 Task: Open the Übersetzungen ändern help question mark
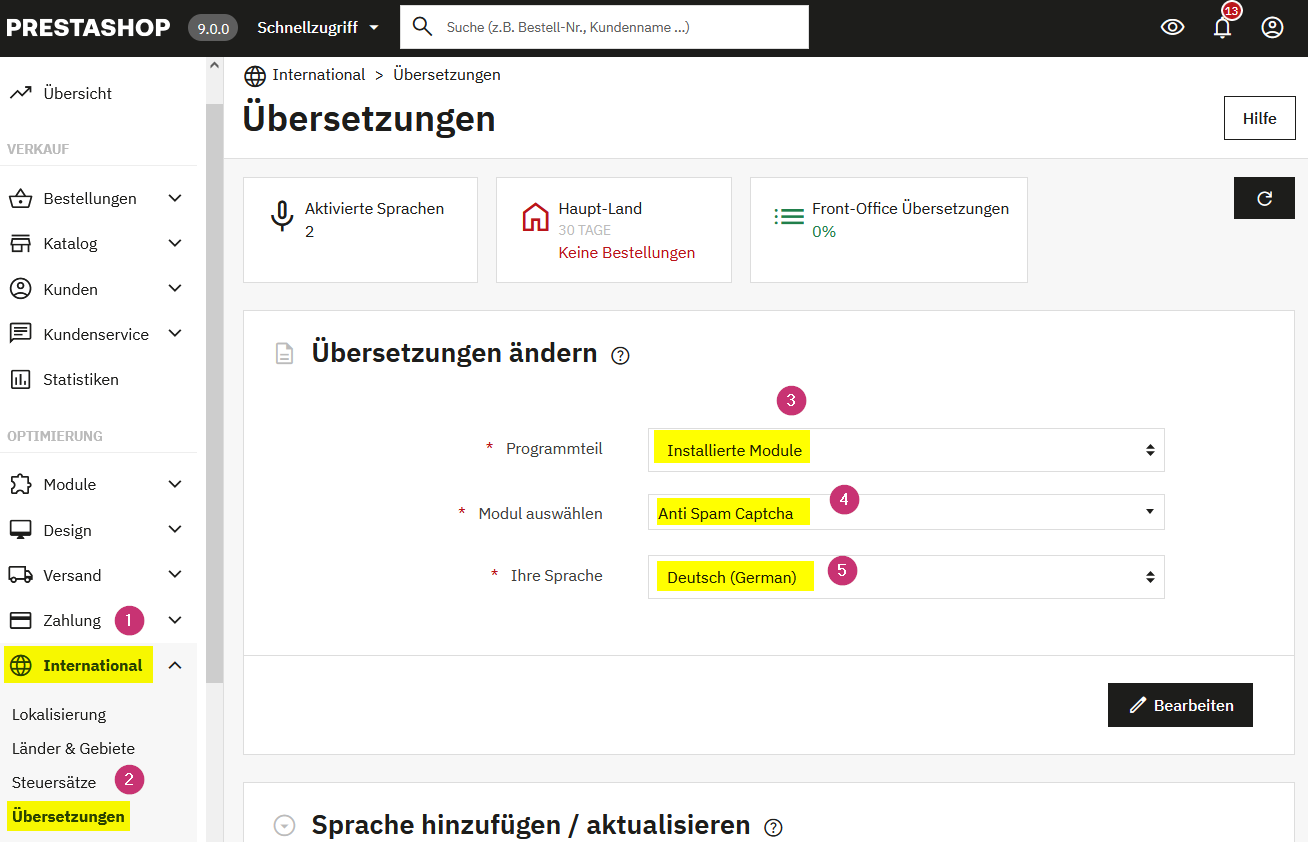point(620,355)
